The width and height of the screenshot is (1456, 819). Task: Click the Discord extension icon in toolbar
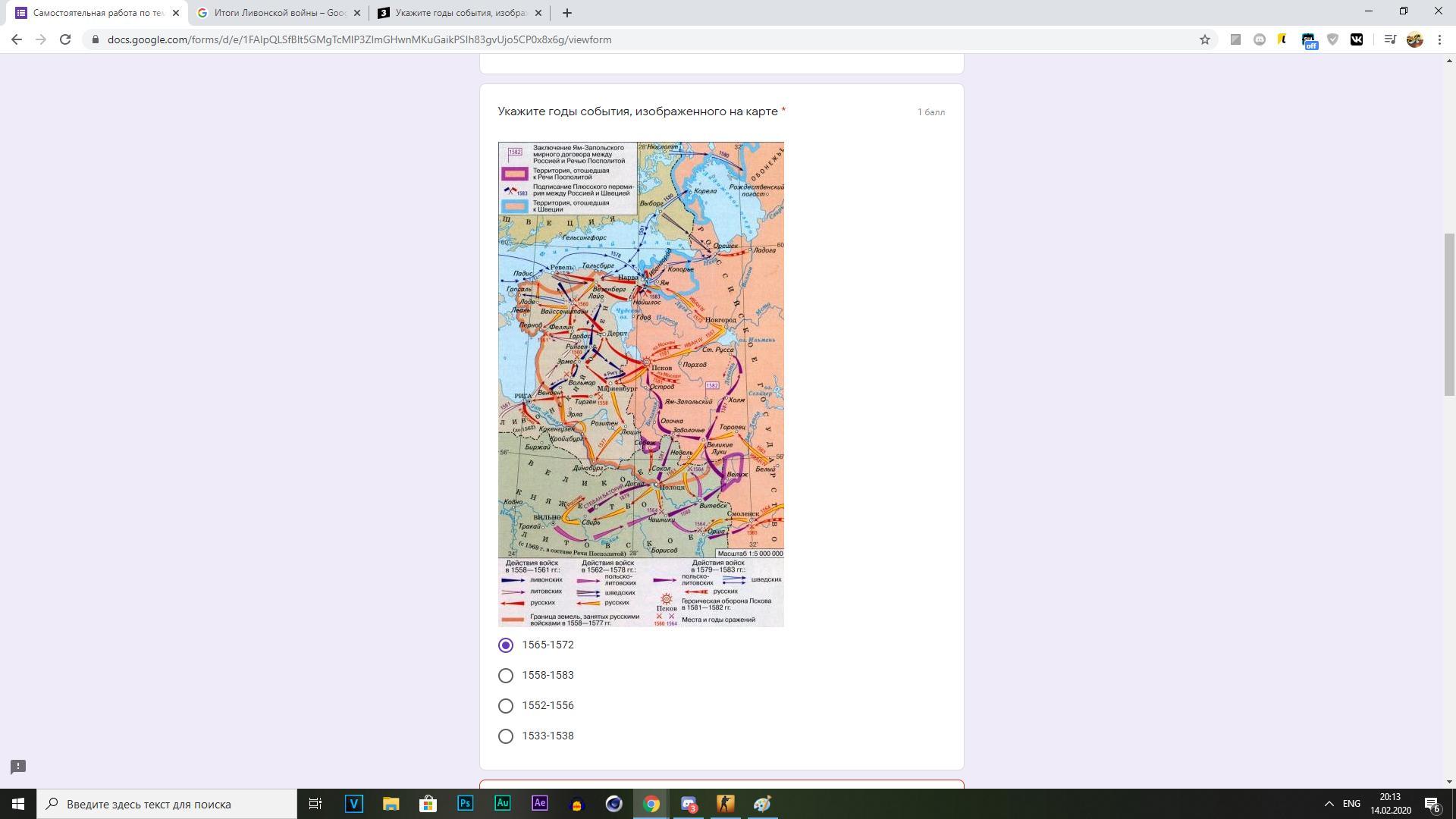pos(1260,39)
